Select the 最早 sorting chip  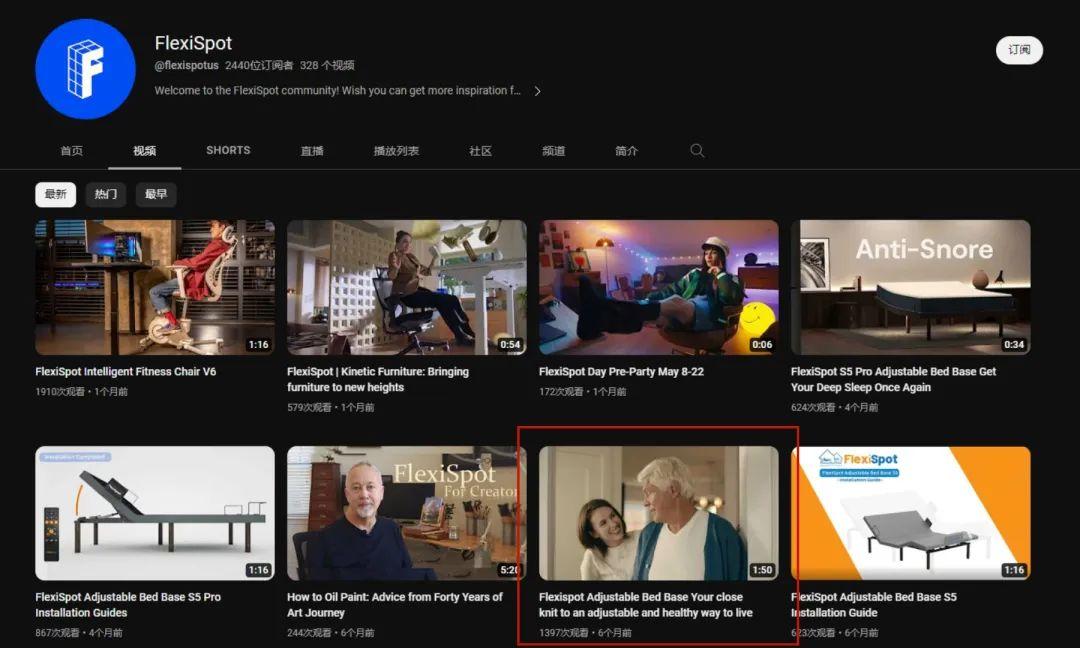coord(156,194)
